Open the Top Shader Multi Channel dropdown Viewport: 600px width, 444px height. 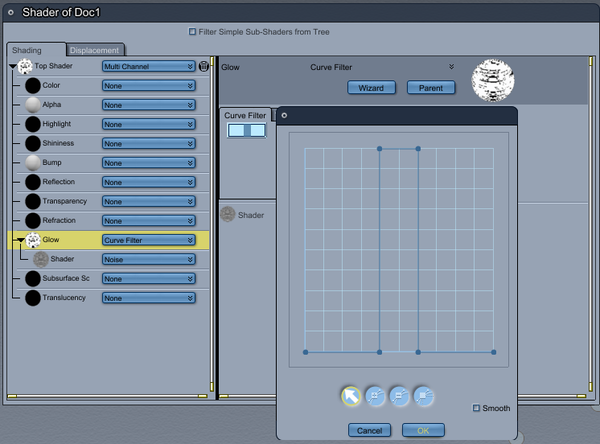(x=149, y=66)
